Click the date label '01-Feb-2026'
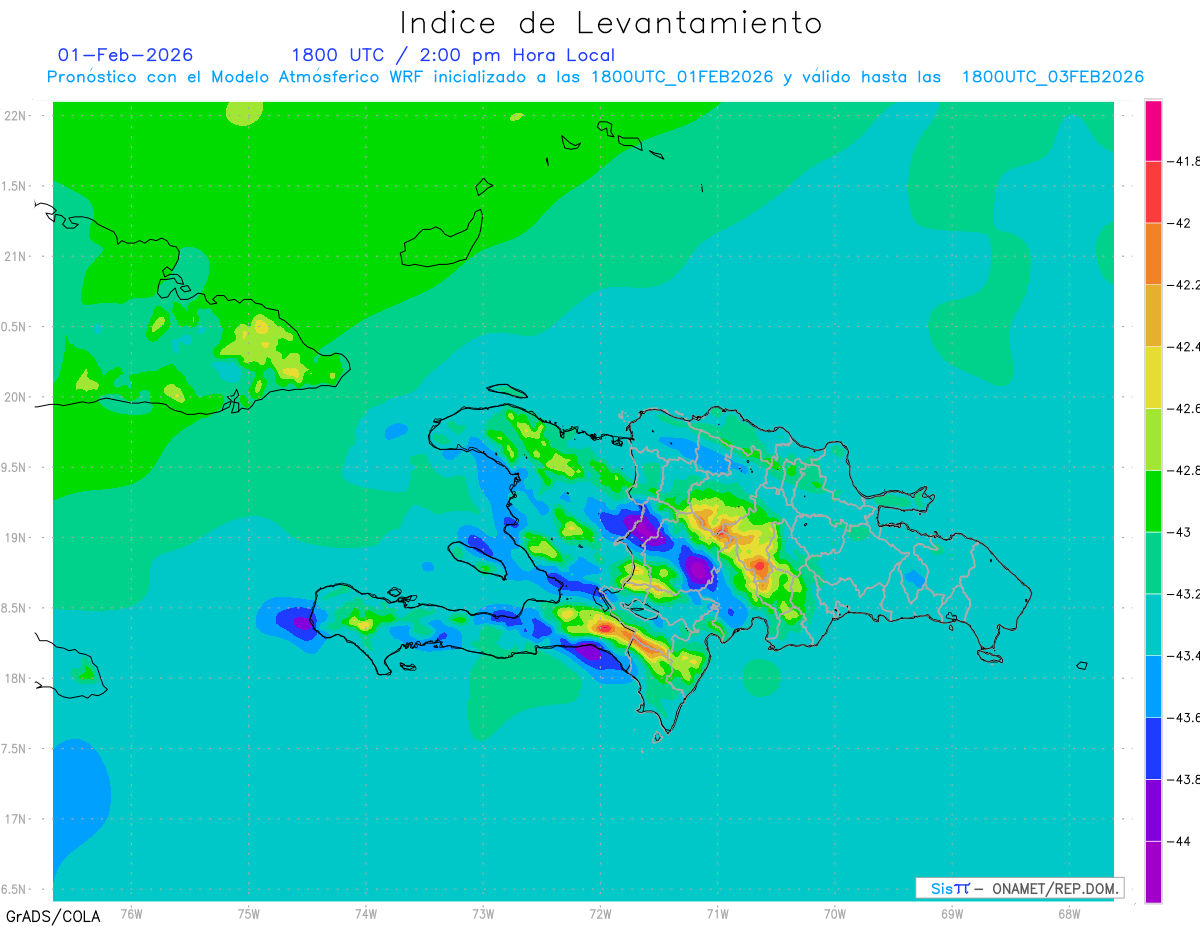This screenshot has height=927, width=1200. coord(126,55)
